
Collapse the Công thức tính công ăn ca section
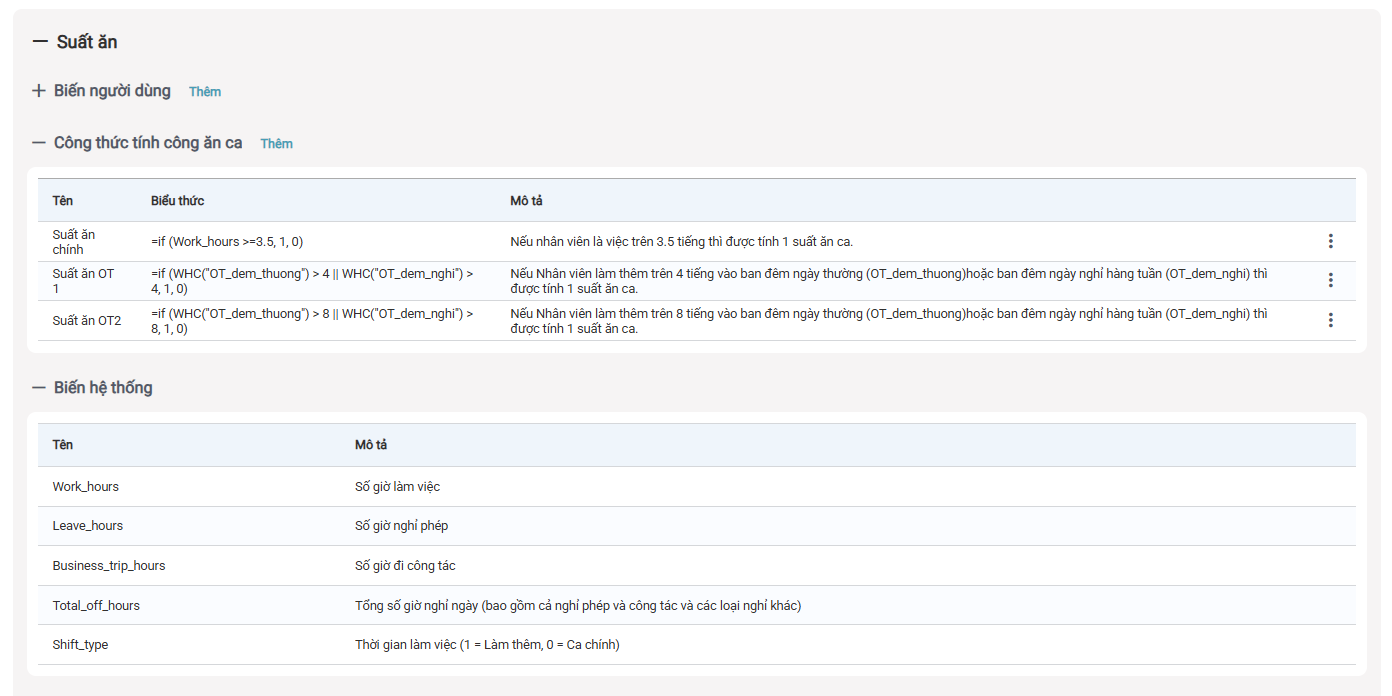click(x=39, y=143)
